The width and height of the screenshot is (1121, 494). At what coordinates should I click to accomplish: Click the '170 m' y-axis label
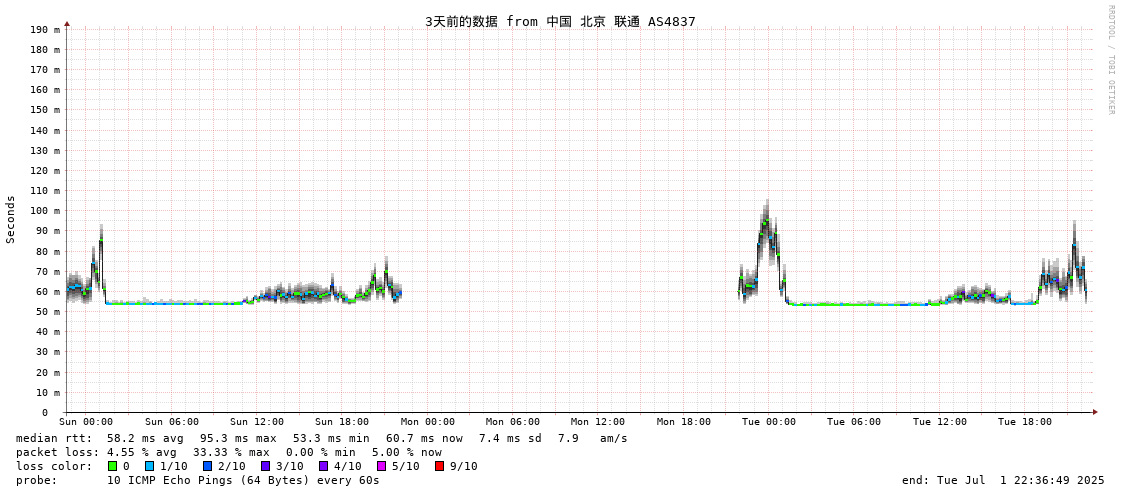46,70
